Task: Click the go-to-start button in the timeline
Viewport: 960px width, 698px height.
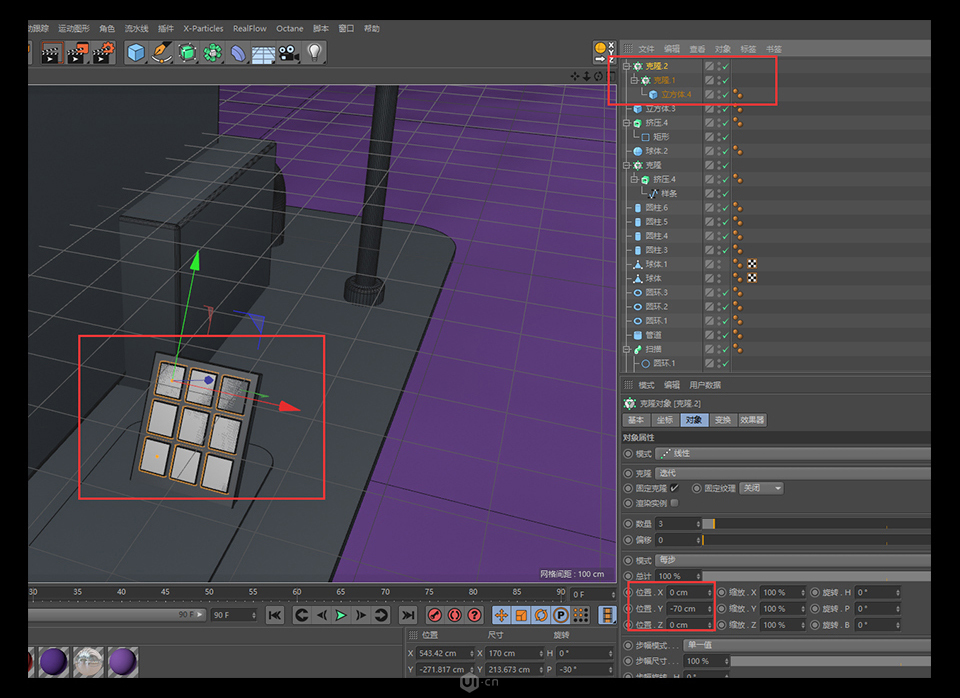Action: [x=275, y=615]
